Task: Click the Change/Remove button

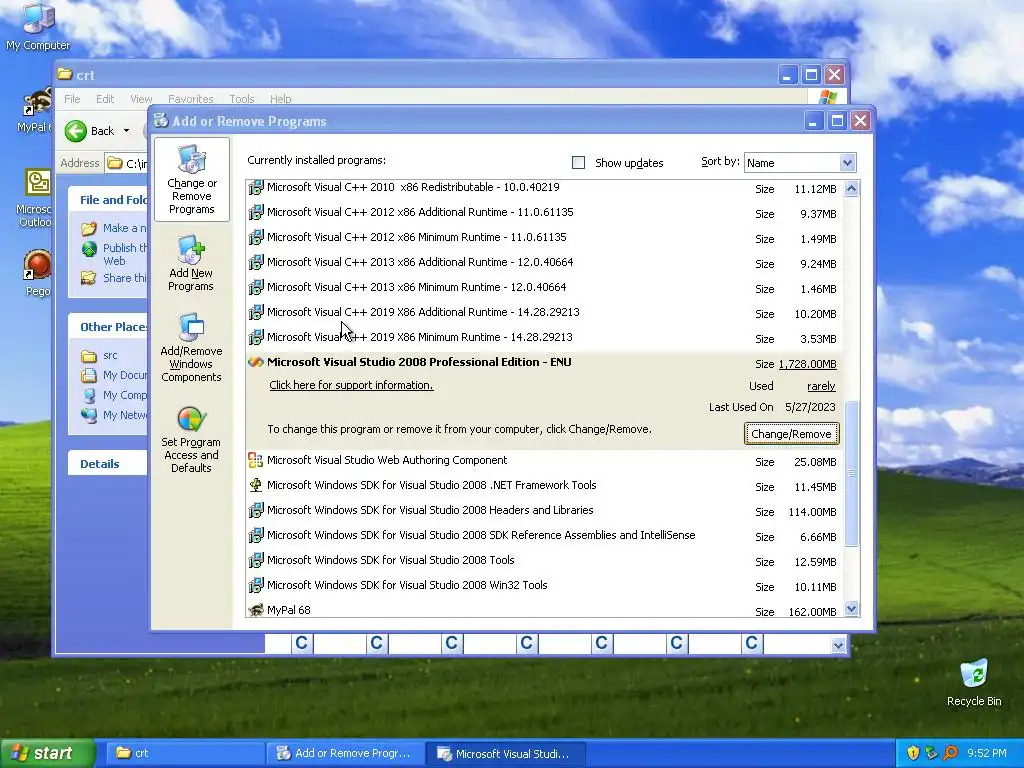Action: (x=792, y=434)
